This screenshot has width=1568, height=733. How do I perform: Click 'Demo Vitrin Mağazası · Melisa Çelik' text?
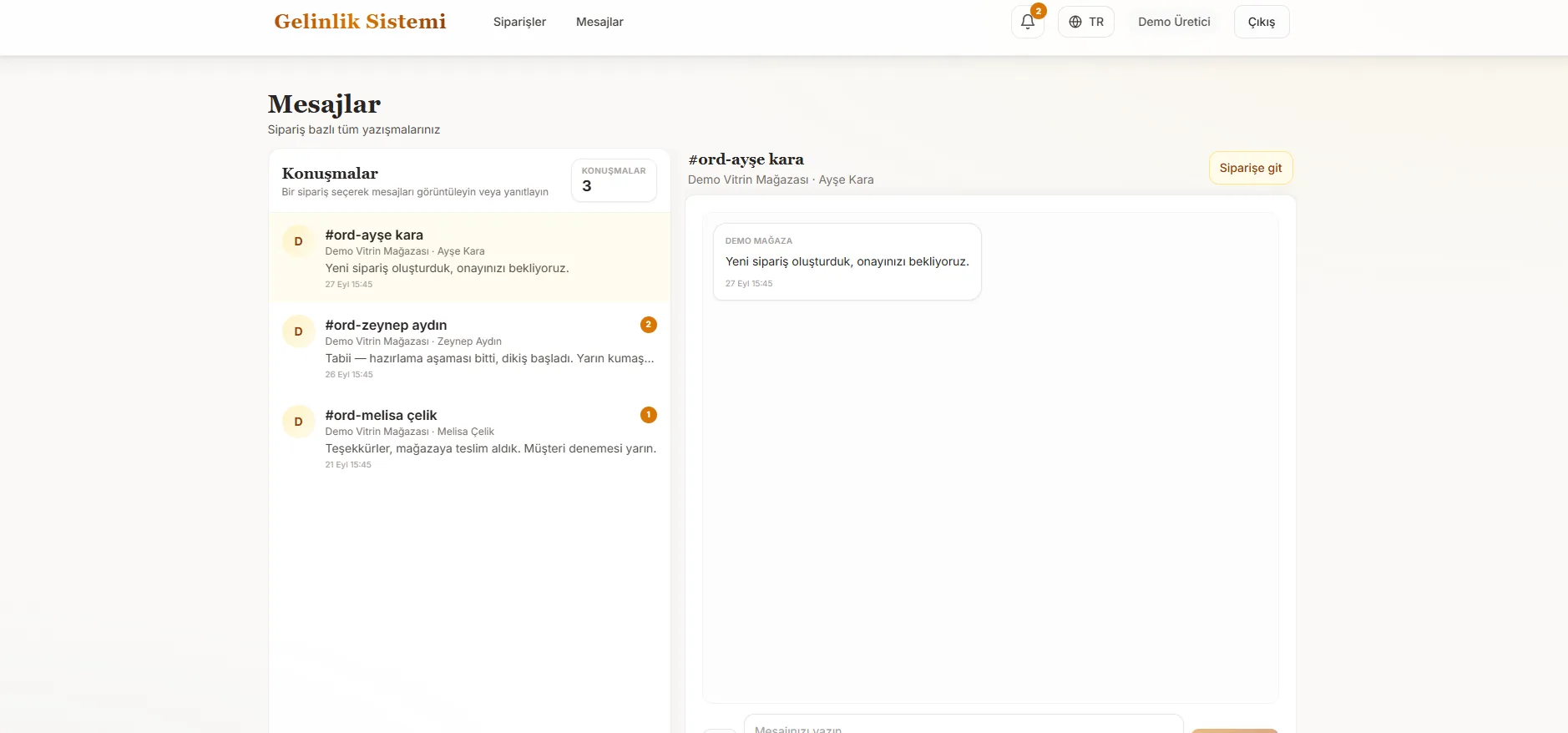(409, 432)
